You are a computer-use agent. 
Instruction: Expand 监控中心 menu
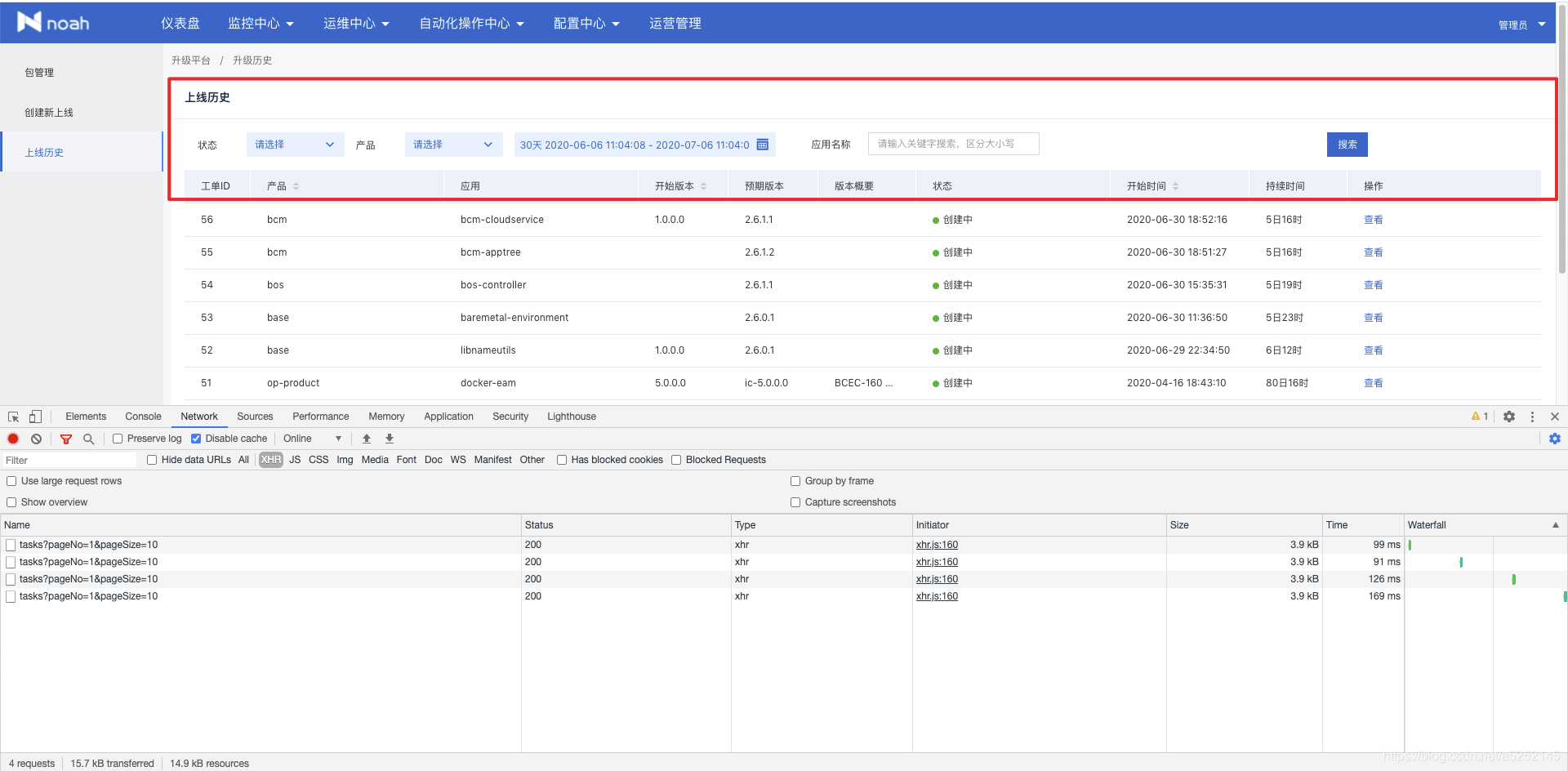tap(261, 24)
